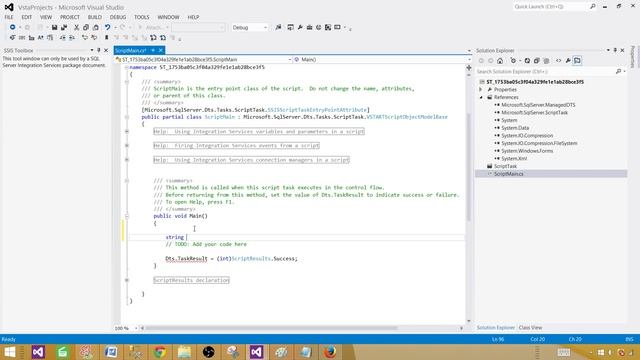Click Collapse All icon in Solution Explorer
The image size is (640, 360).
(x=537, y=61)
